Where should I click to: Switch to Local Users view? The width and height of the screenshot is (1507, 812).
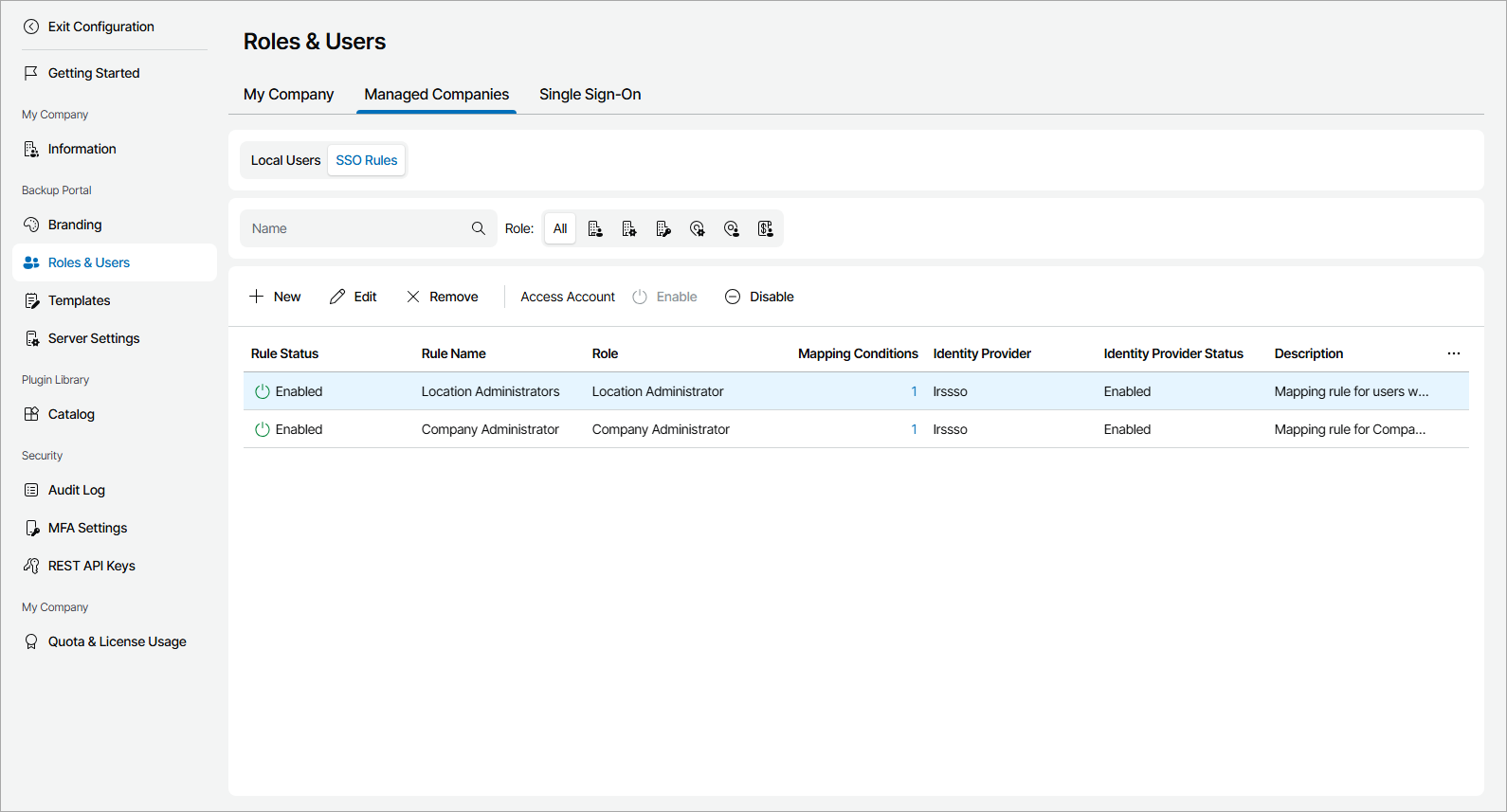tap(285, 160)
